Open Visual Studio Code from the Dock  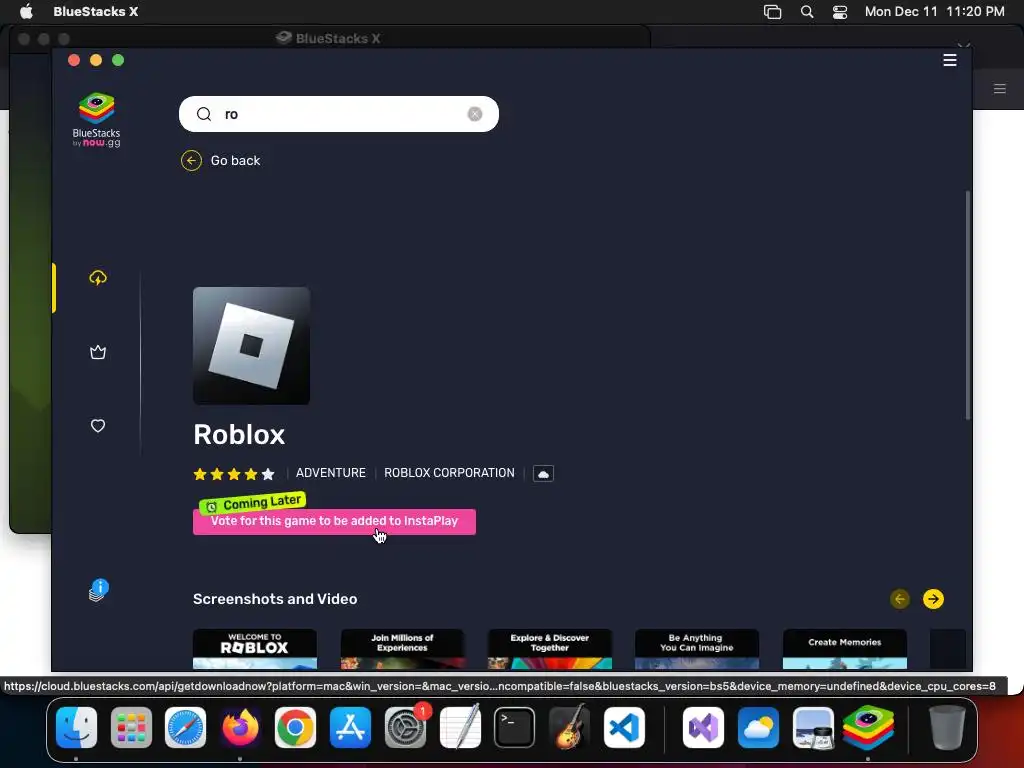[x=624, y=728]
